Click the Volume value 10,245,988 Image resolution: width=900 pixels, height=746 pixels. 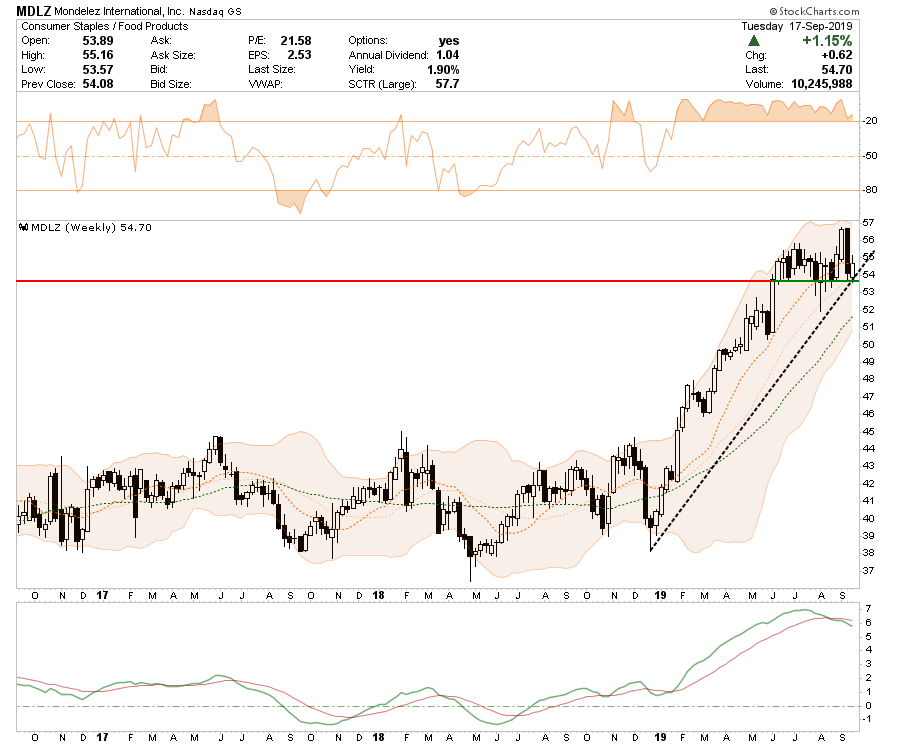(x=821, y=84)
